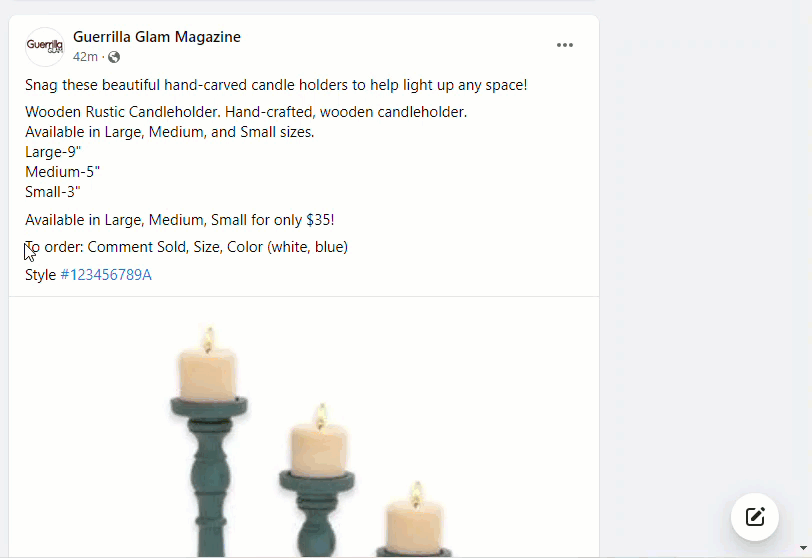Click the flame of the tallest candle
Viewport: 812px width, 558px height.
209,340
